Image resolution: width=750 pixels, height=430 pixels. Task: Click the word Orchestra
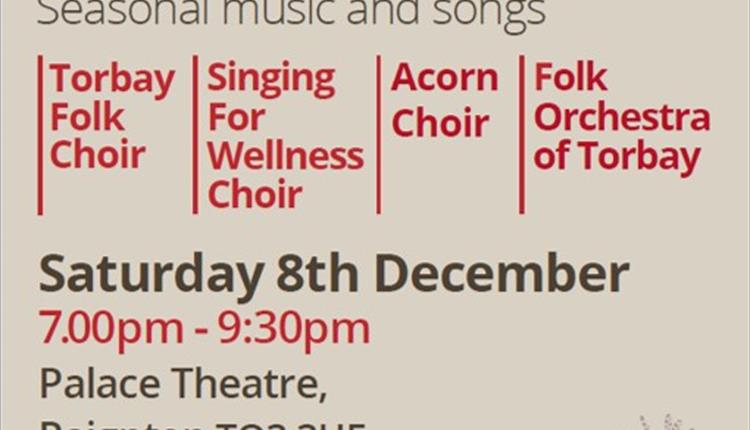pos(622,117)
